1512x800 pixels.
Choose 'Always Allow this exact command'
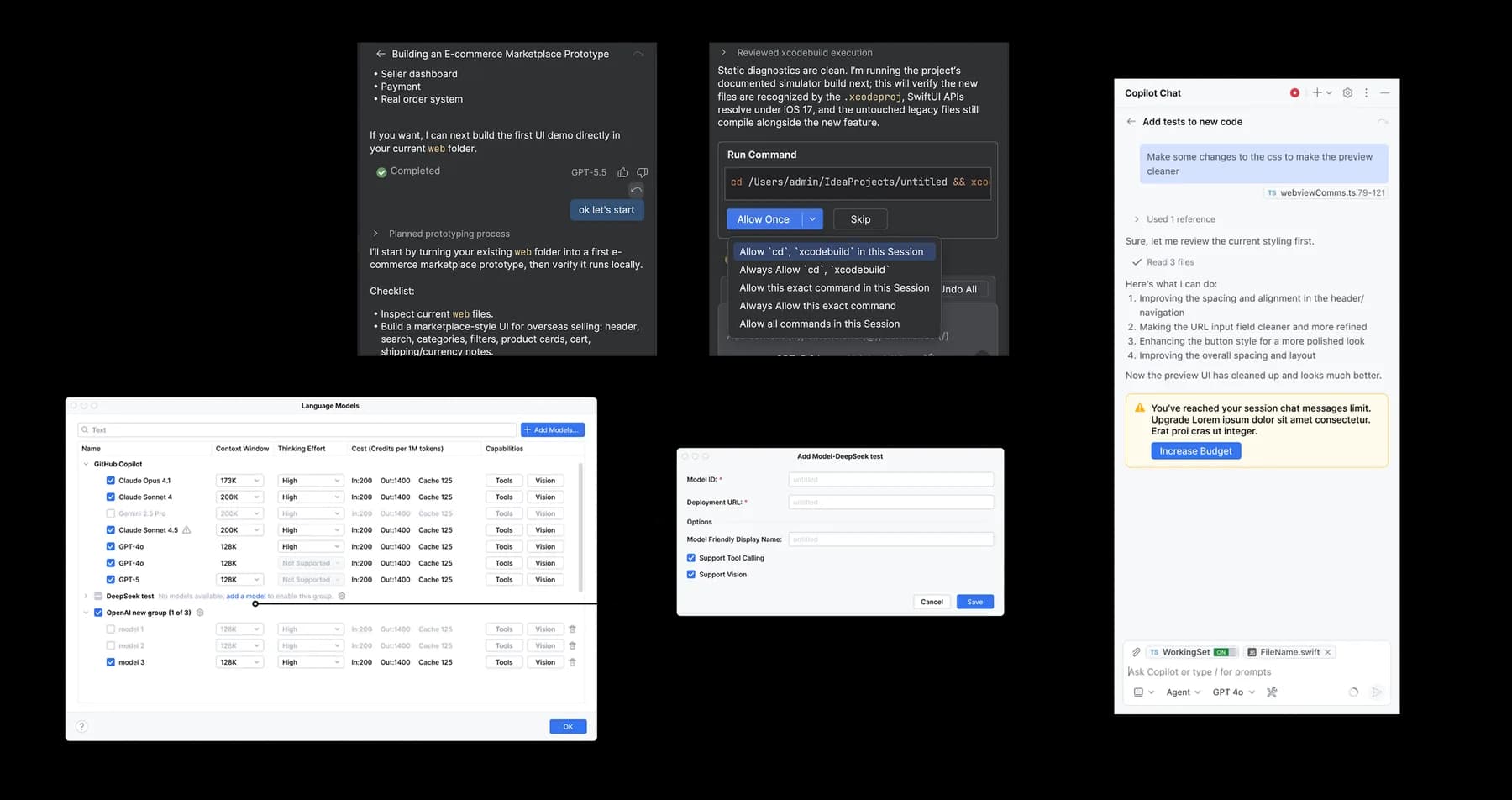(834, 306)
